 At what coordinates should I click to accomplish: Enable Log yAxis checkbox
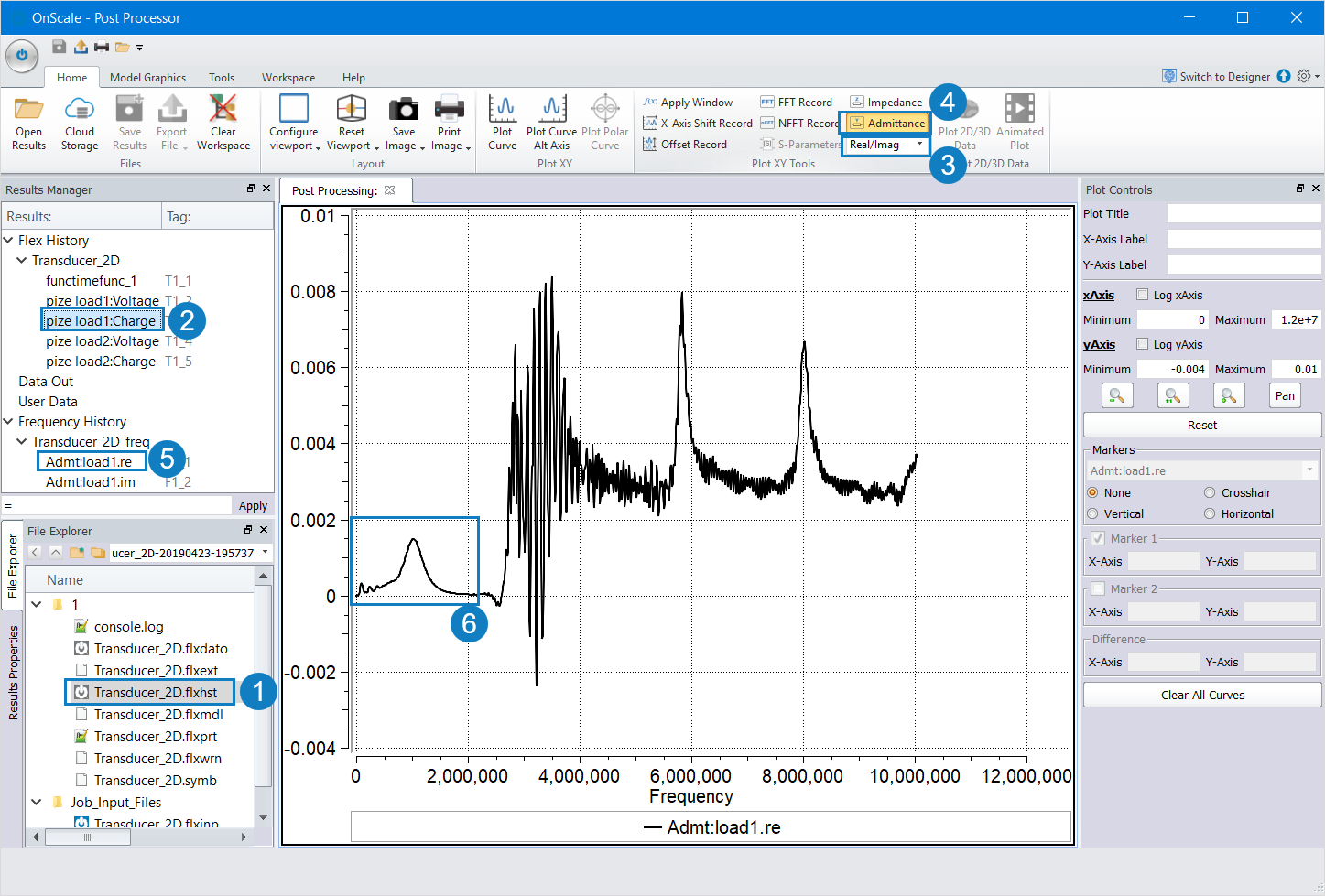coord(1142,344)
